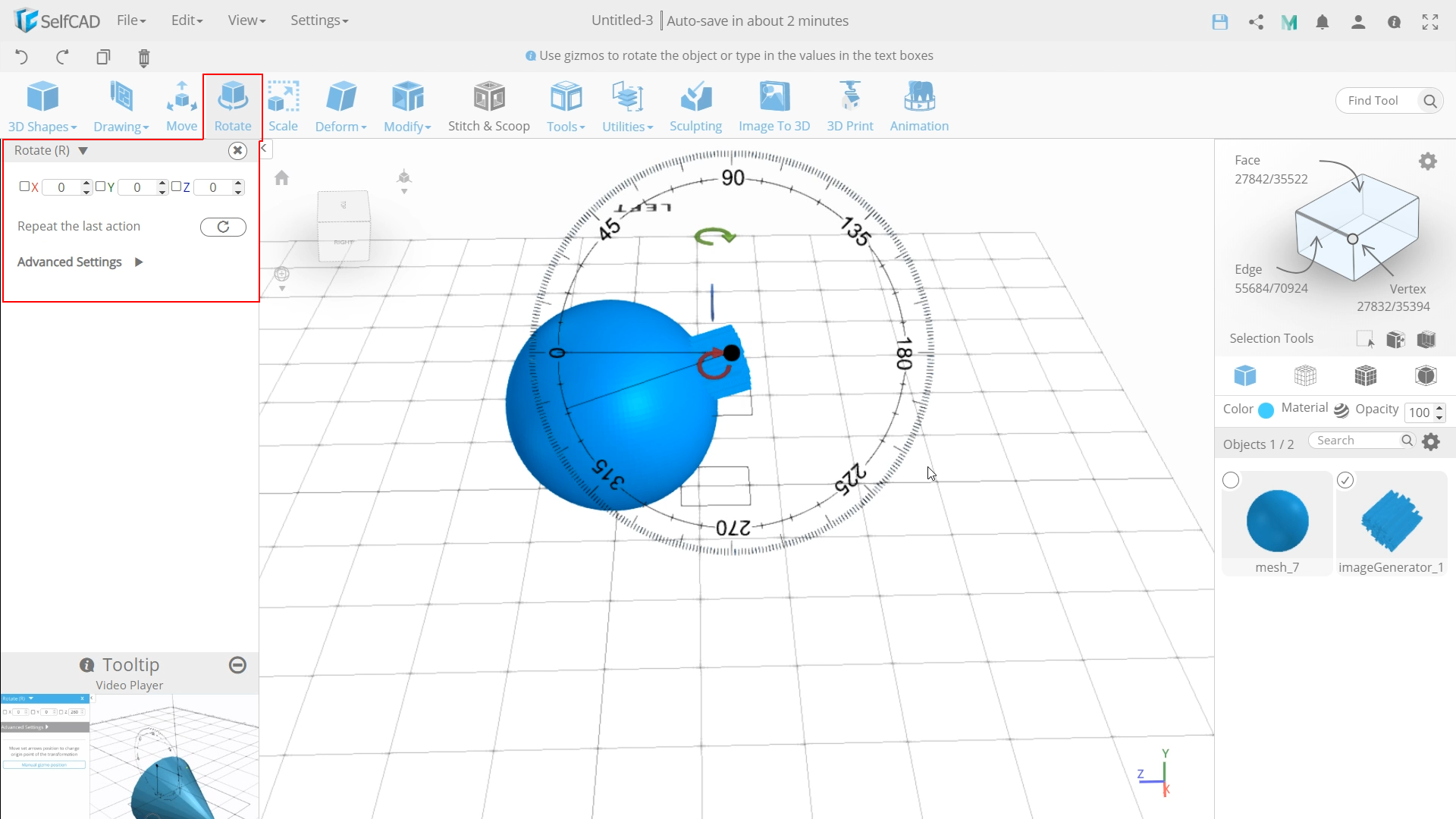This screenshot has width=1456, height=819.
Task: Select solid plus wireframe view cube
Action: tap(1366, 375)
